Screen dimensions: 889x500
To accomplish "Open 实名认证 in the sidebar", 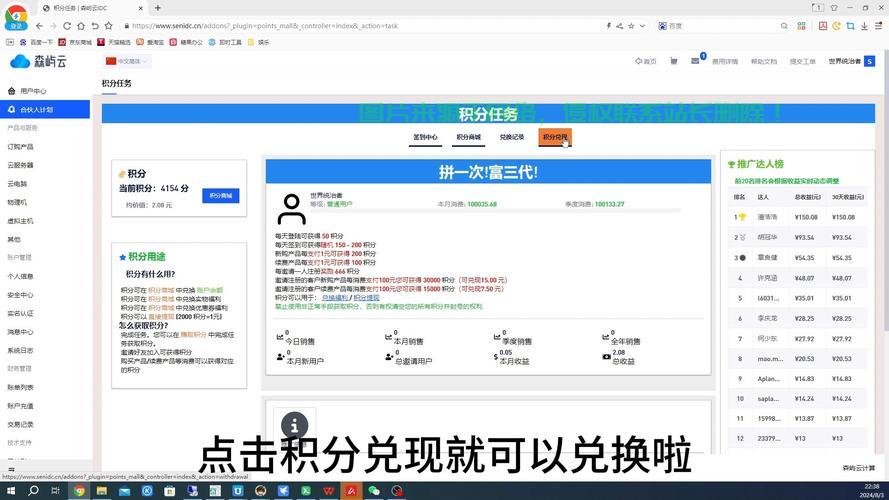I will point(20,313).
